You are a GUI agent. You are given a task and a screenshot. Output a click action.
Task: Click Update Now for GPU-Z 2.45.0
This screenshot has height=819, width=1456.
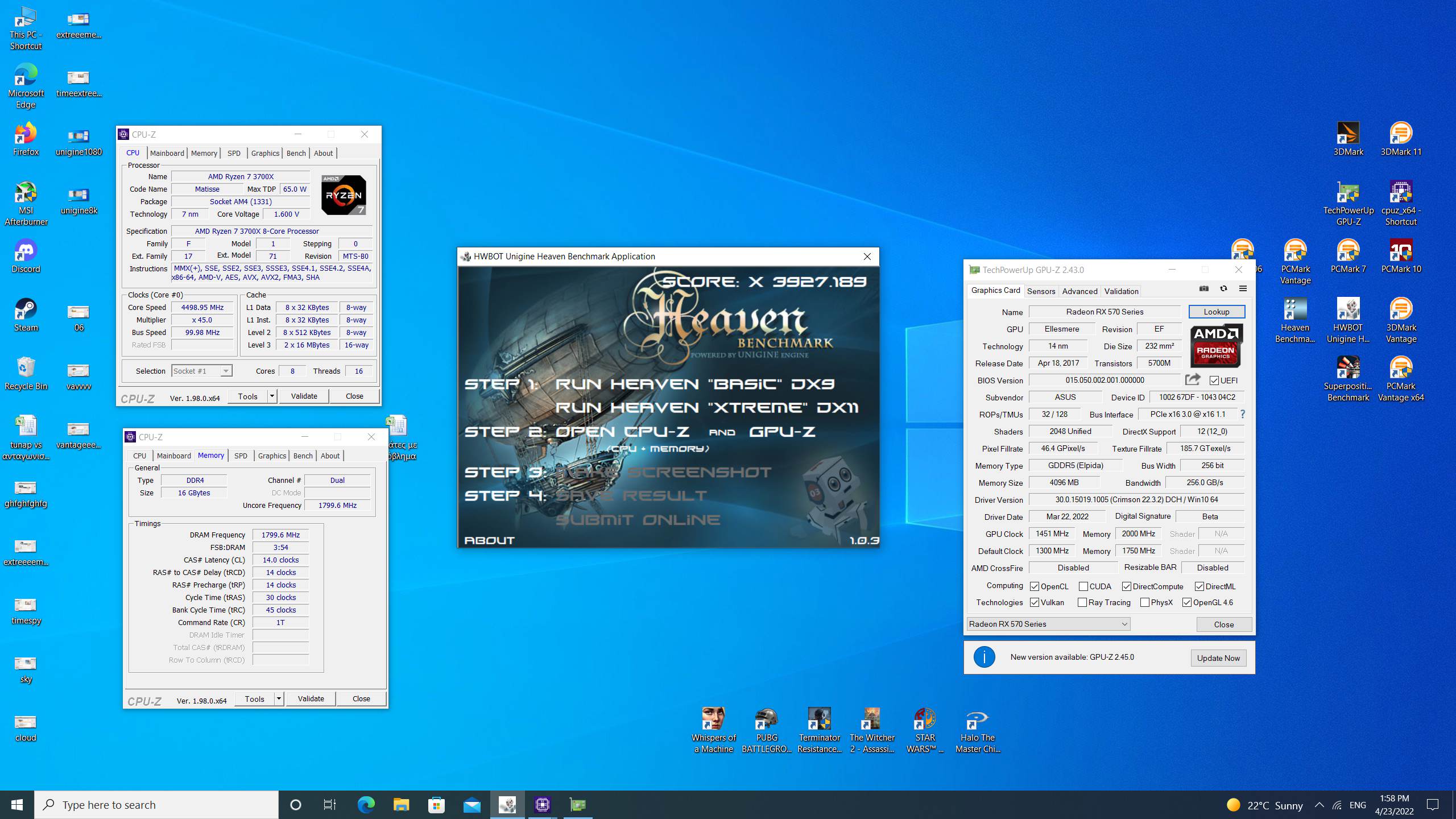tap(1218, 658)
